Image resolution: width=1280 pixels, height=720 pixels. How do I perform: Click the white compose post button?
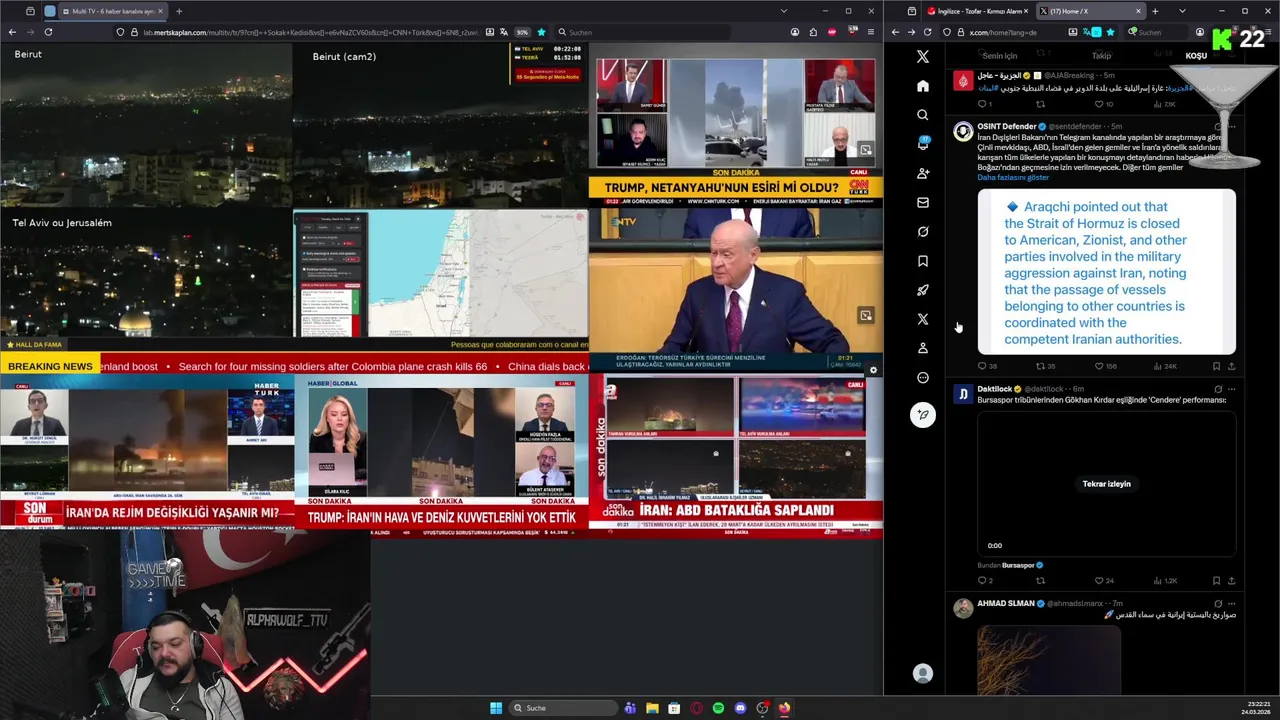click(923, 414)
